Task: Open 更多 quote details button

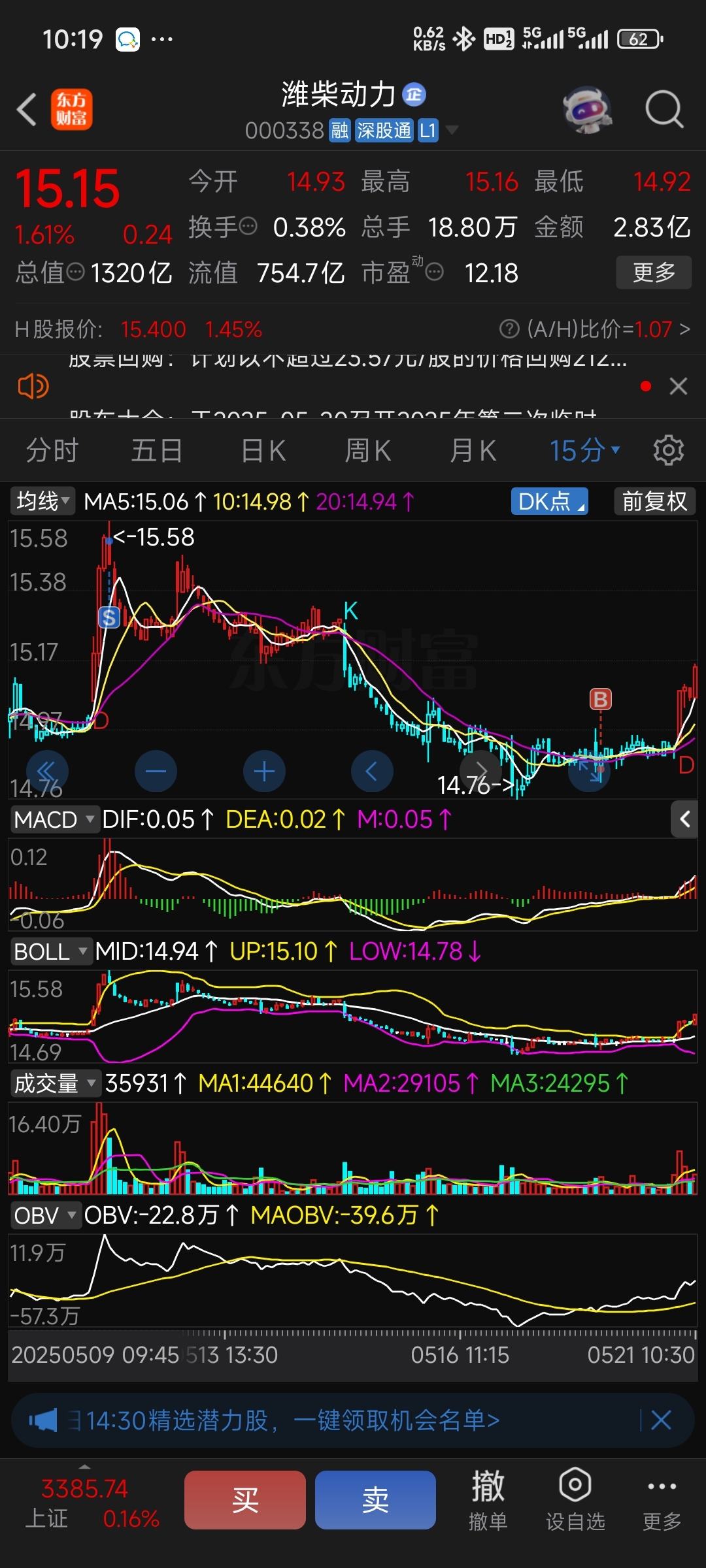Action: coord(654,272)
